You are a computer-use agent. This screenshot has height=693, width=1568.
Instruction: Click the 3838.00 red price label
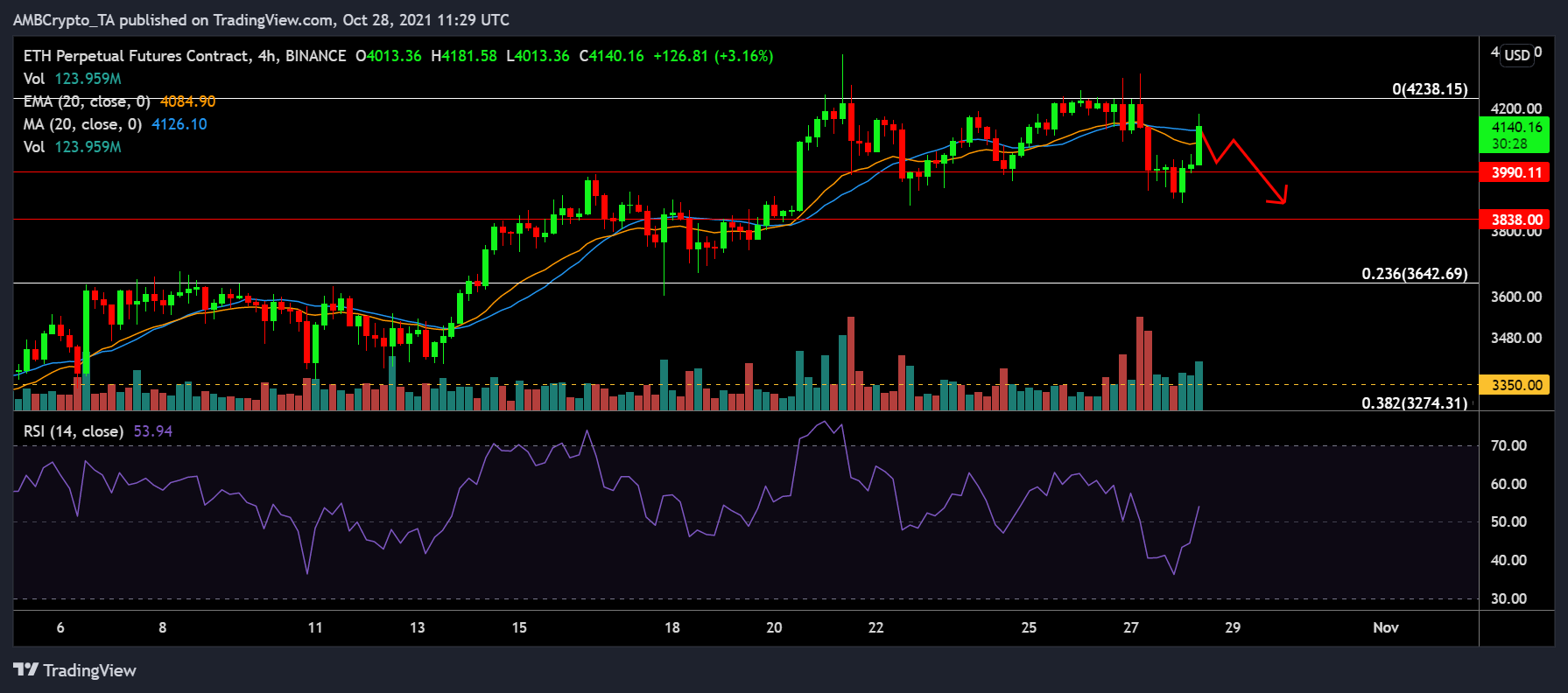1514,220
